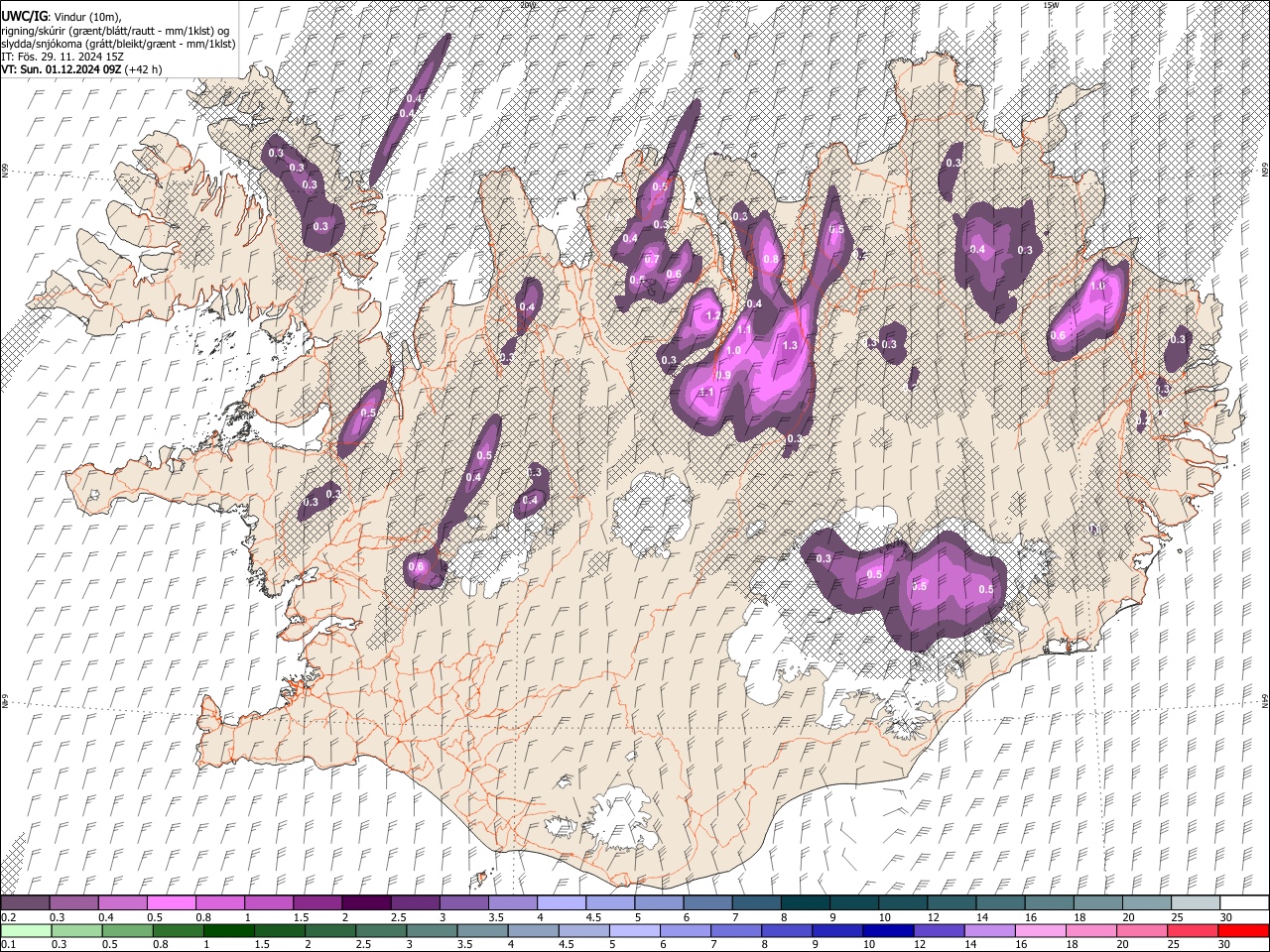Viewport: 1270px width, 952px height.
Task: Click the 15W longitude label
Action: coord(1051,5)
